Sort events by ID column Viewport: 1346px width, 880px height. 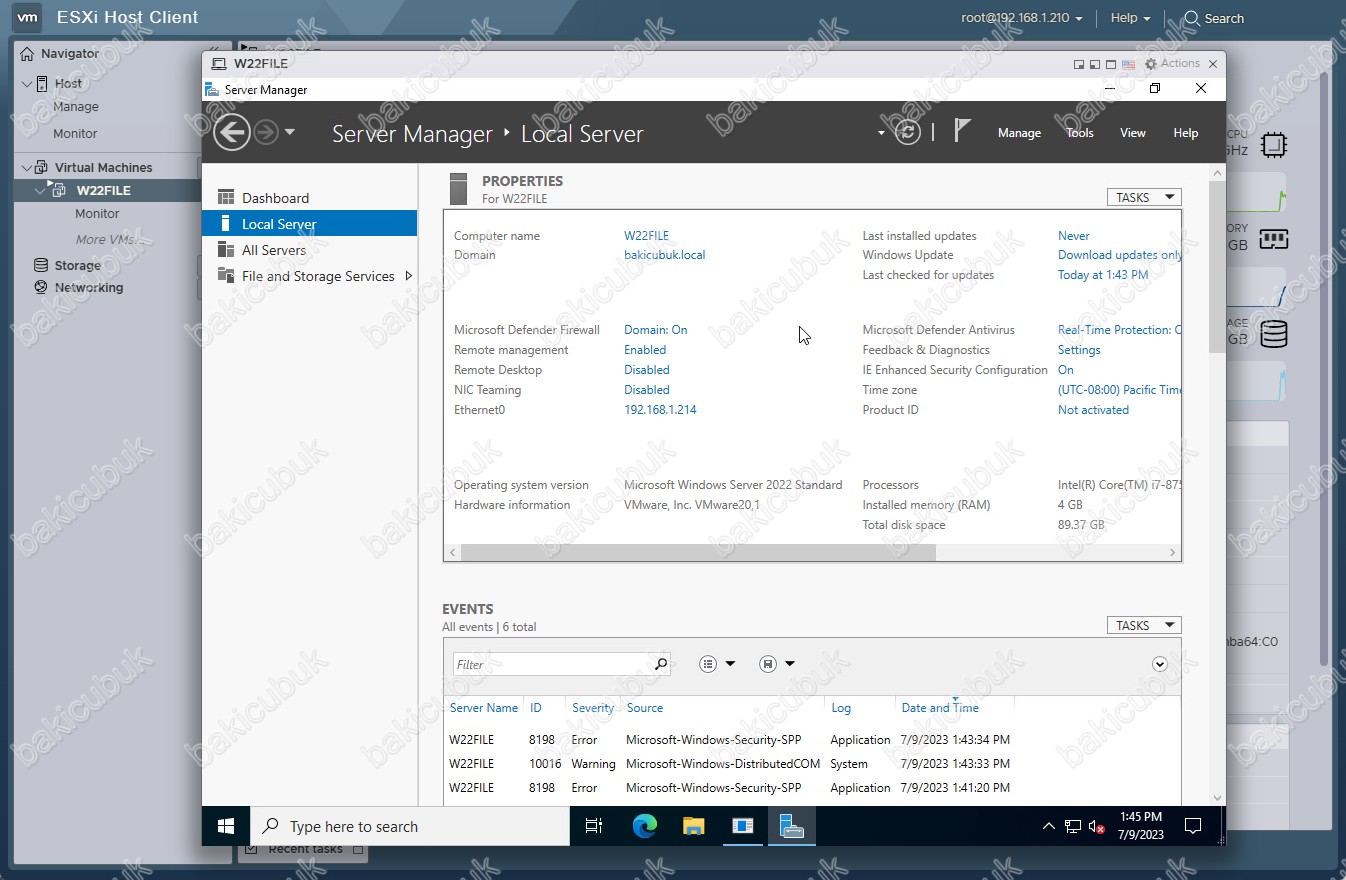(x=536, y=708)
